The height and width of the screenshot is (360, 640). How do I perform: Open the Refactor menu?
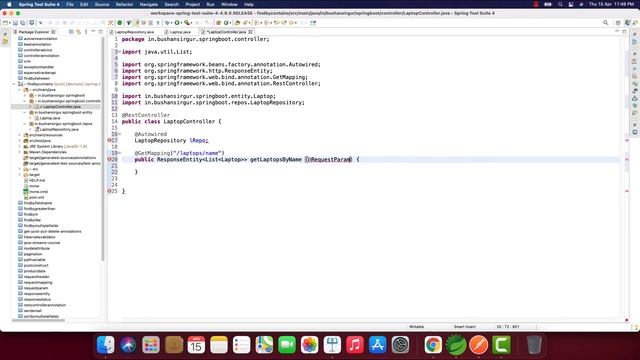(124, 4)
